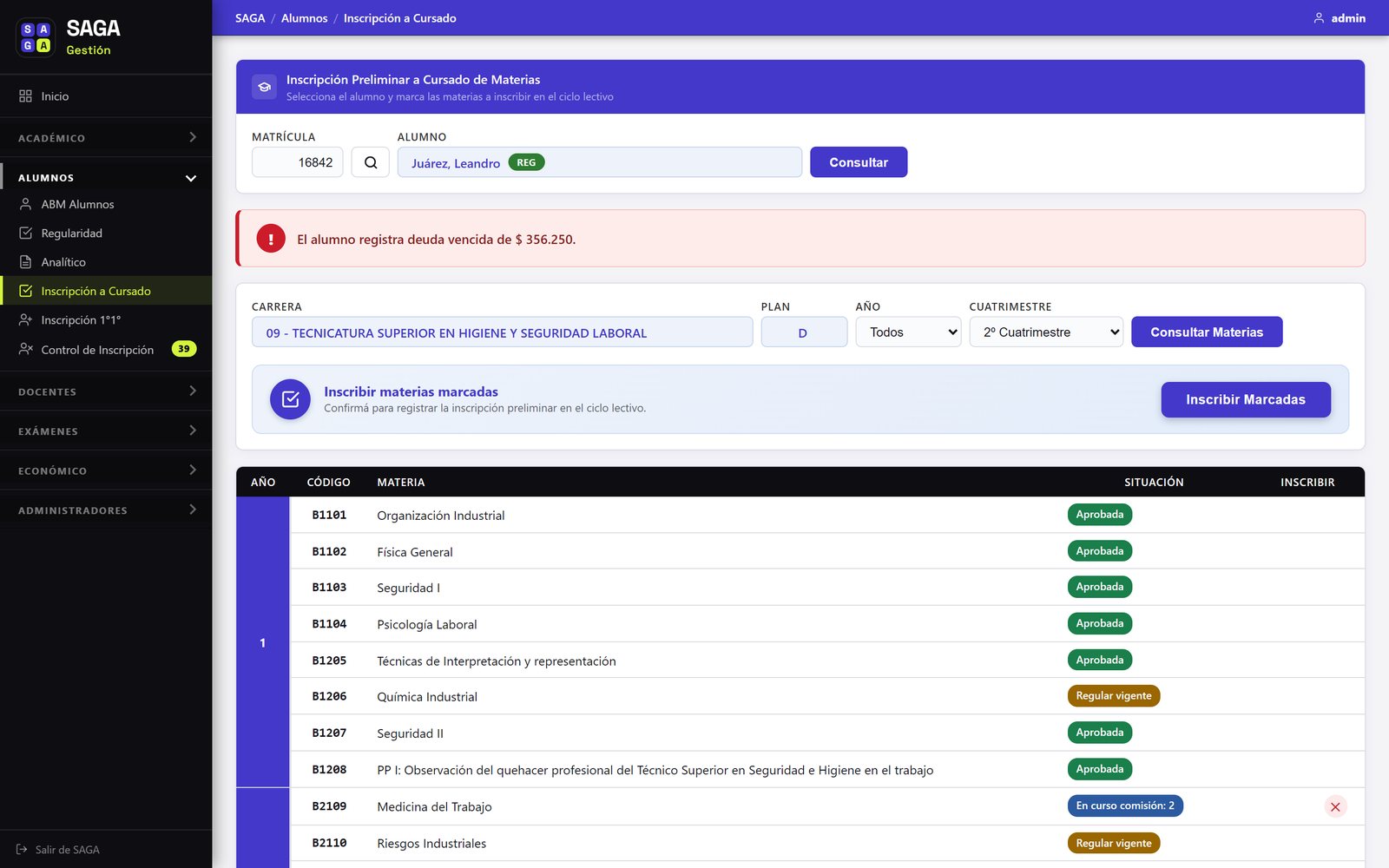Click the SAGA breadcrumb link

250,18
